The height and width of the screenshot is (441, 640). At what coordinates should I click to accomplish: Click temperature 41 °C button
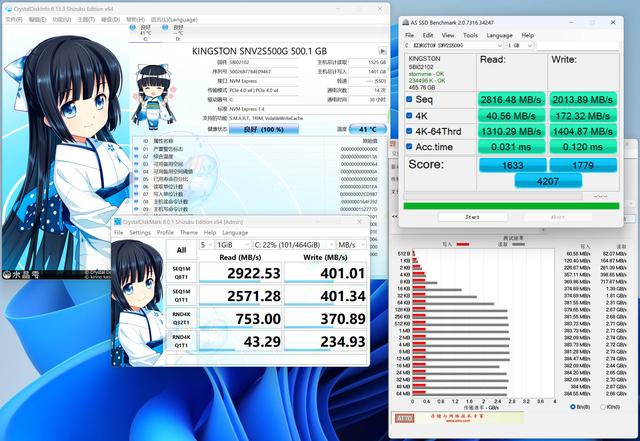point(368,129)
